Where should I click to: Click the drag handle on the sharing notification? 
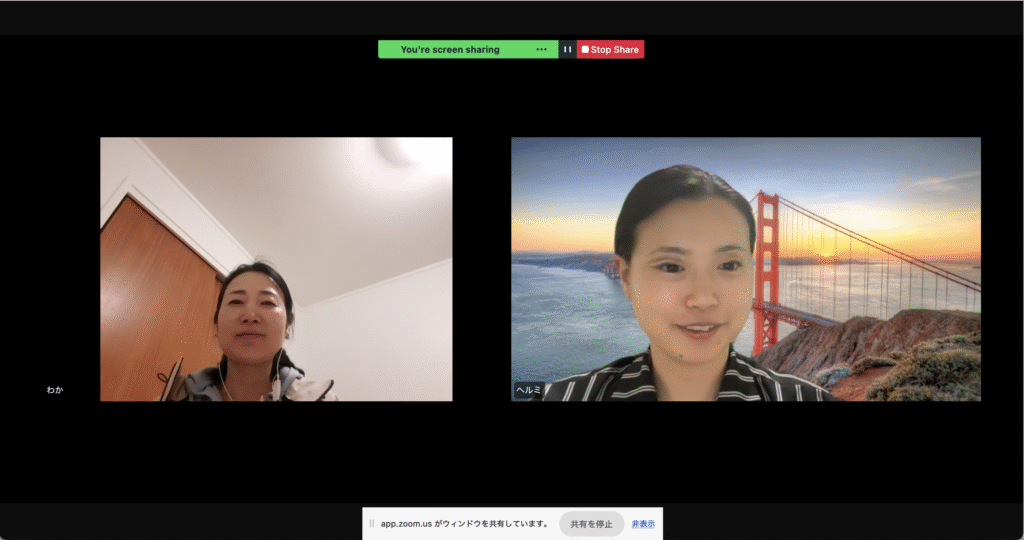click(x=372, y=524)
